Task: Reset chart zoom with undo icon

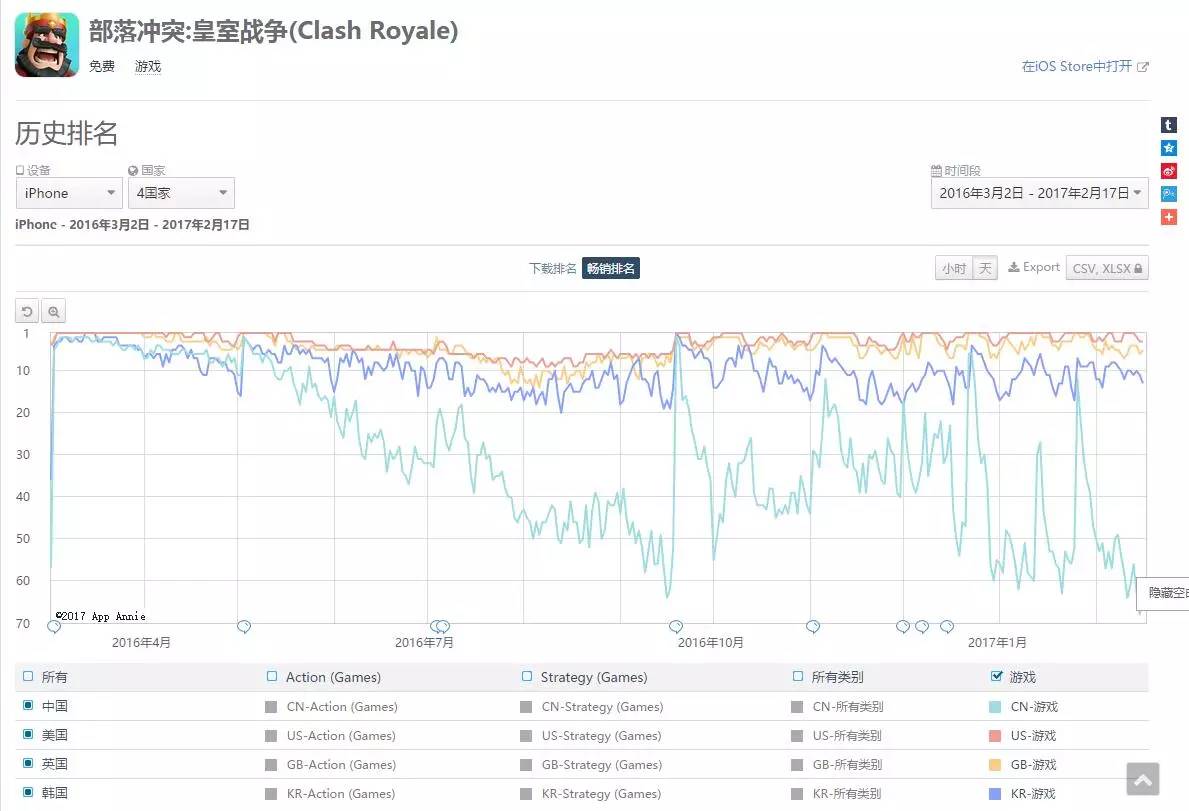Action: point(27,312)
